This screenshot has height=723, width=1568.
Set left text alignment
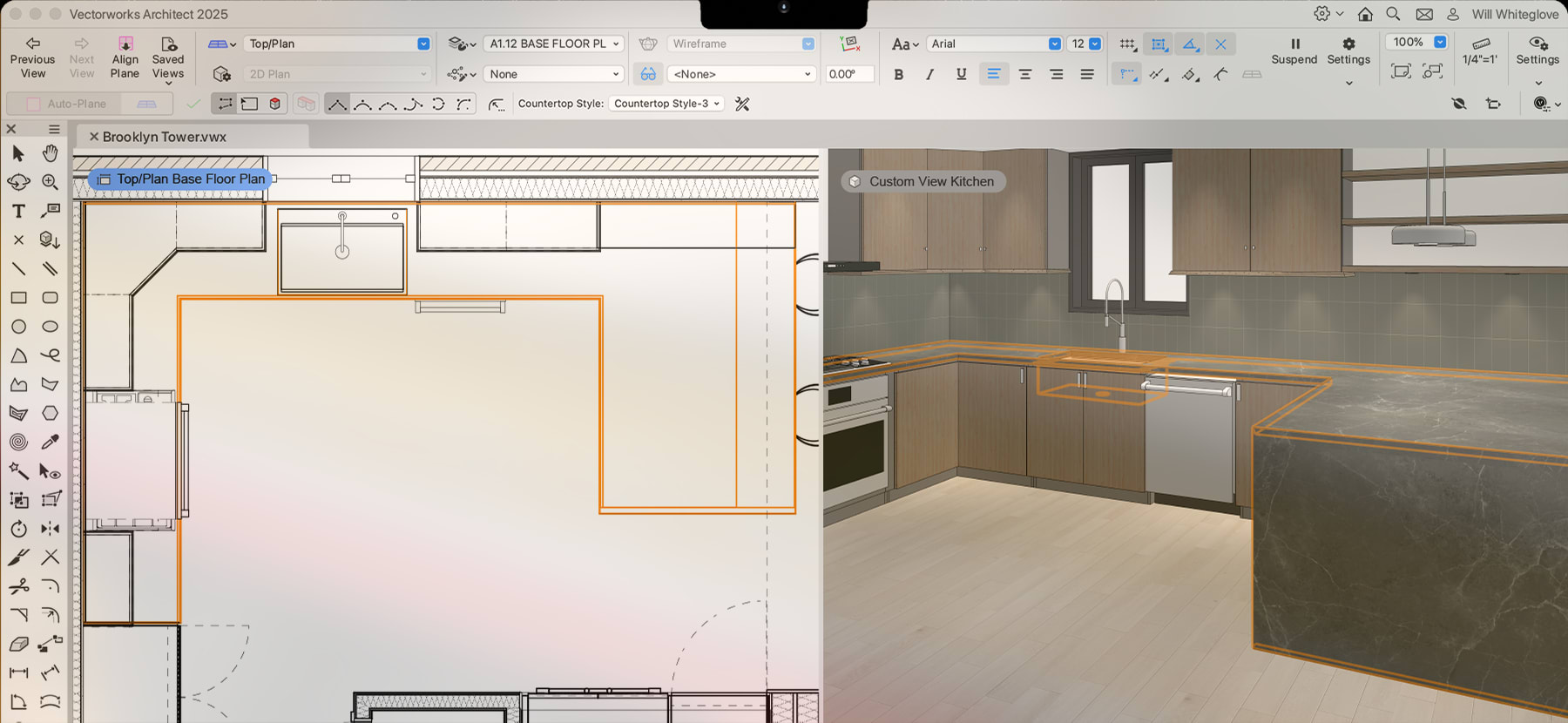click(x=993, y=74)
